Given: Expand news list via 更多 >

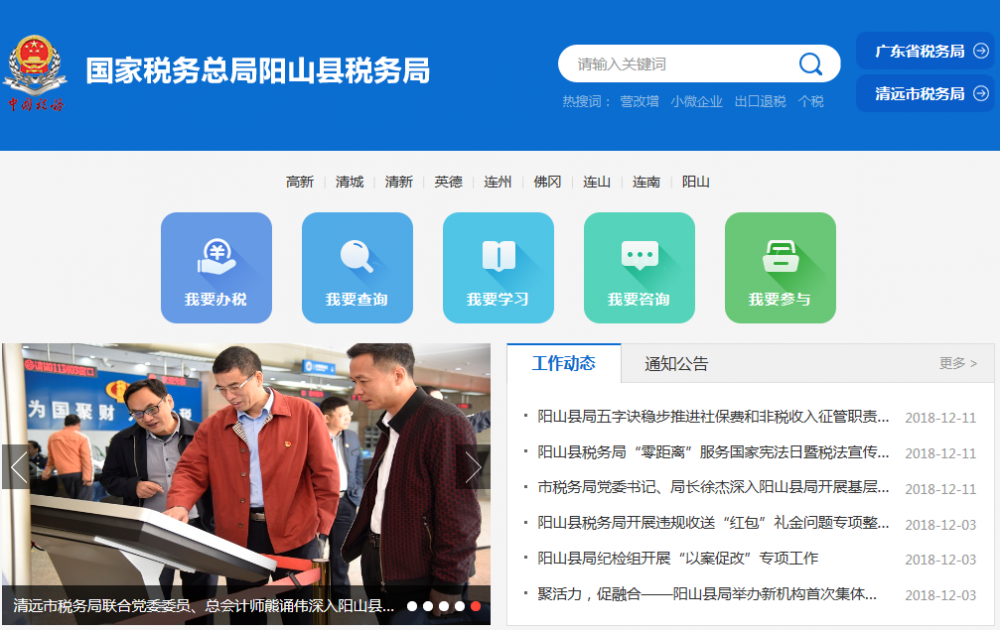Looking at the screenshot, I should 958,363.
